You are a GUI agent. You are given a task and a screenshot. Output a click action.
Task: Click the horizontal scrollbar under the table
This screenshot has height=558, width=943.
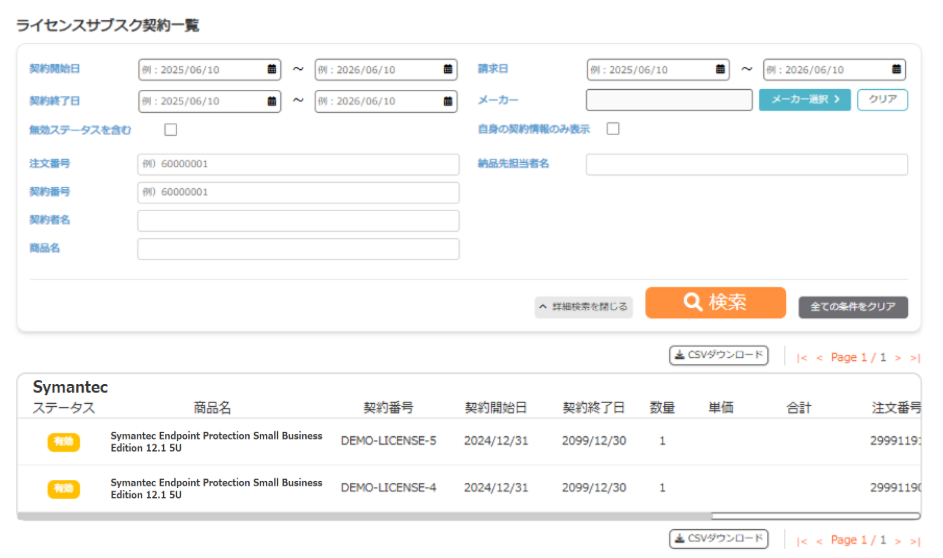pyautogui.click(x=469, y=516)
